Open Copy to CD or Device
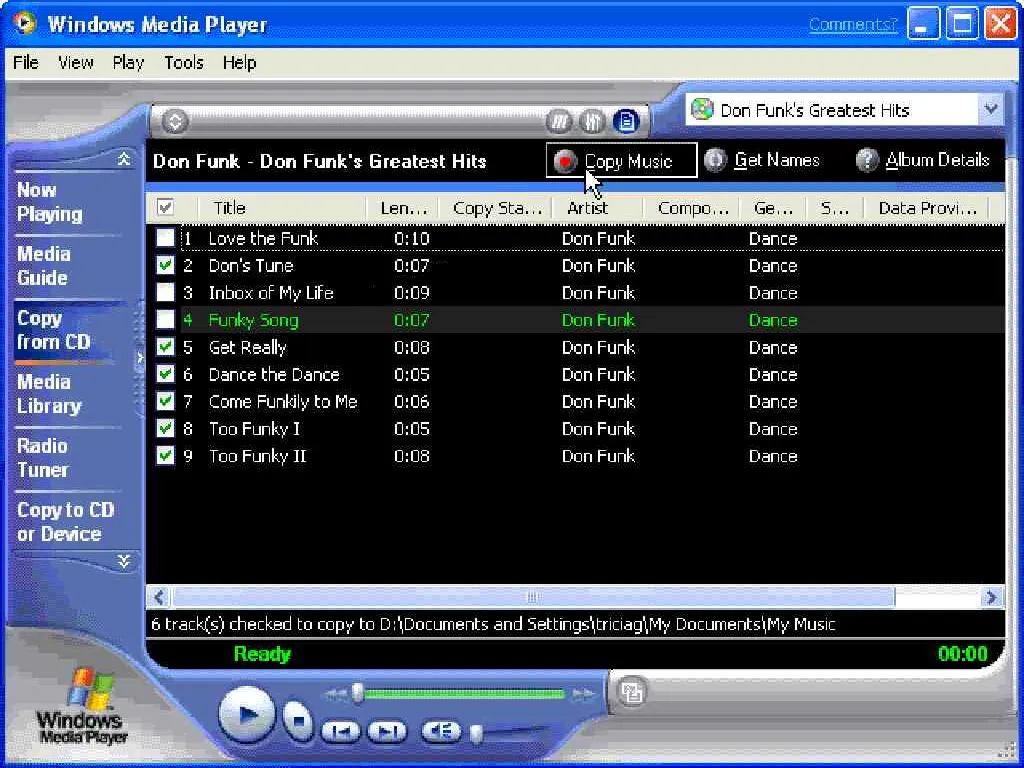This screenshot has width=1024, height=768. (65, 522)
